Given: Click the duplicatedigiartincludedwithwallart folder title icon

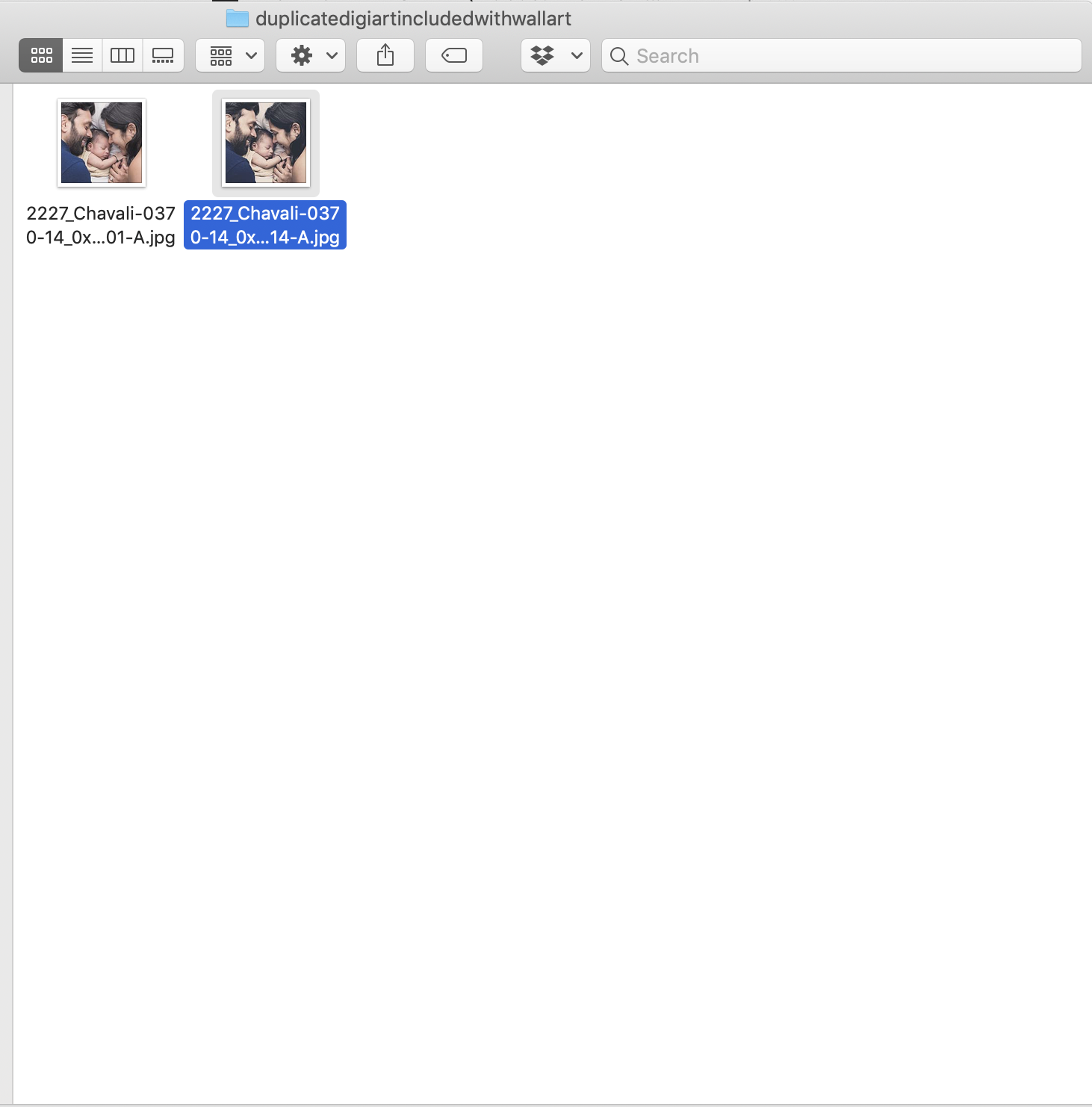Looking at the screenshot, I should coord(238,18).
